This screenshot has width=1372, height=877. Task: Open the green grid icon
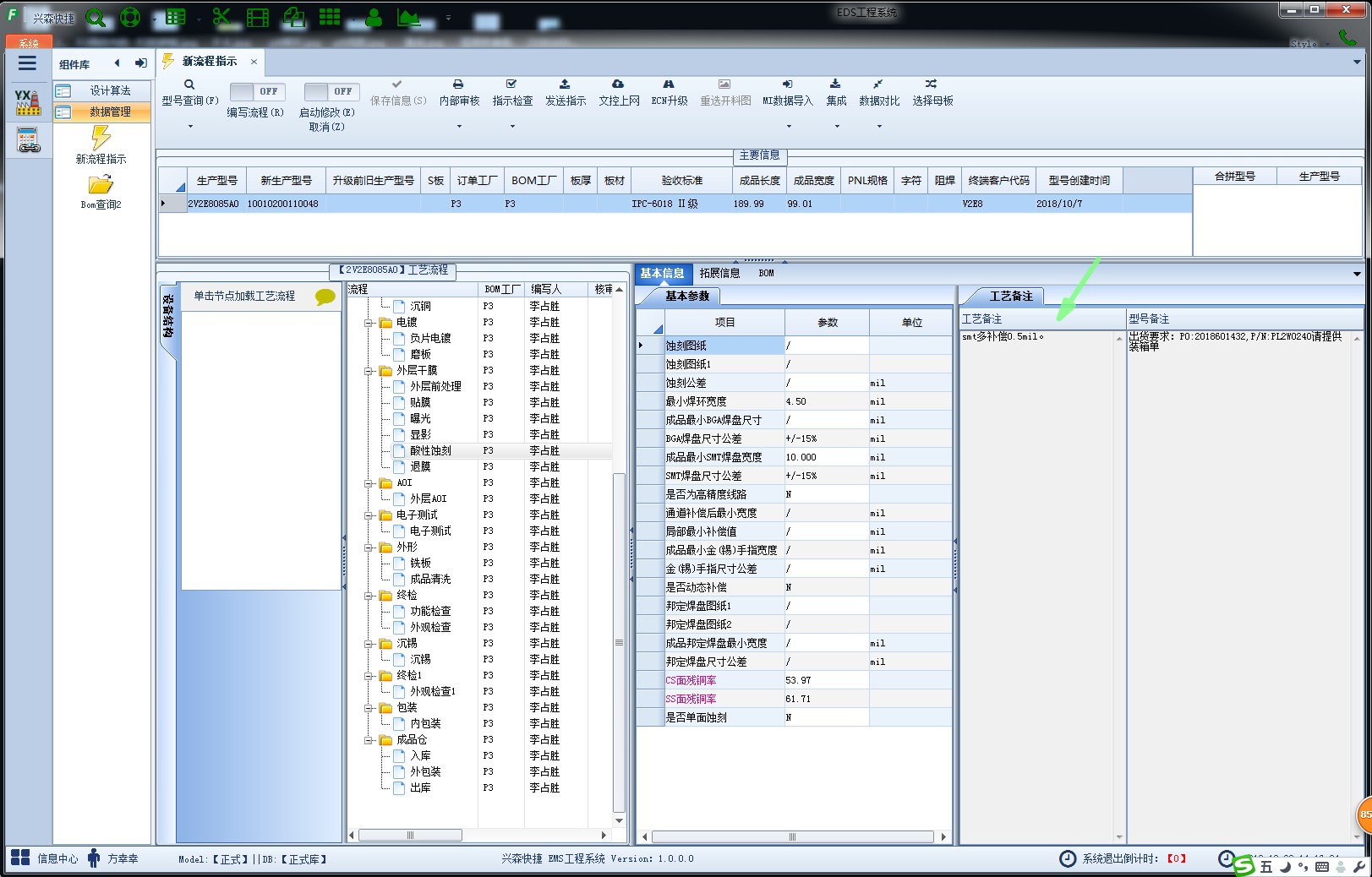point(330,17)
